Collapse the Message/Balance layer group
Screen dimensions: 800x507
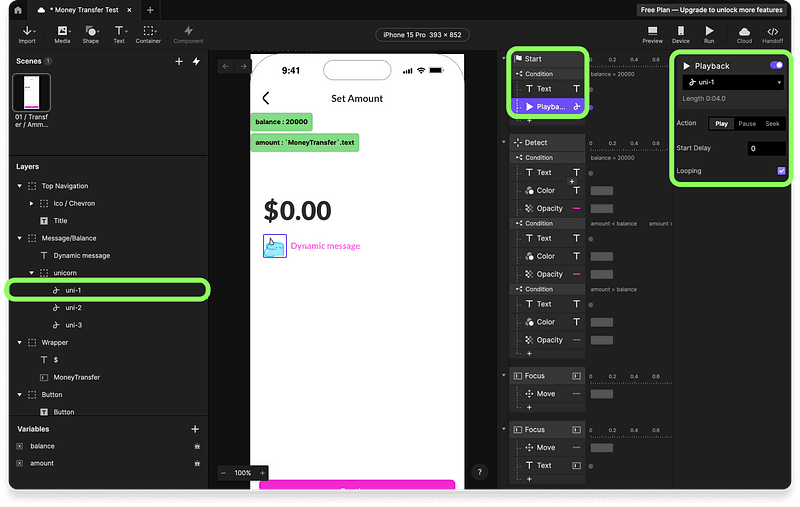20,238
